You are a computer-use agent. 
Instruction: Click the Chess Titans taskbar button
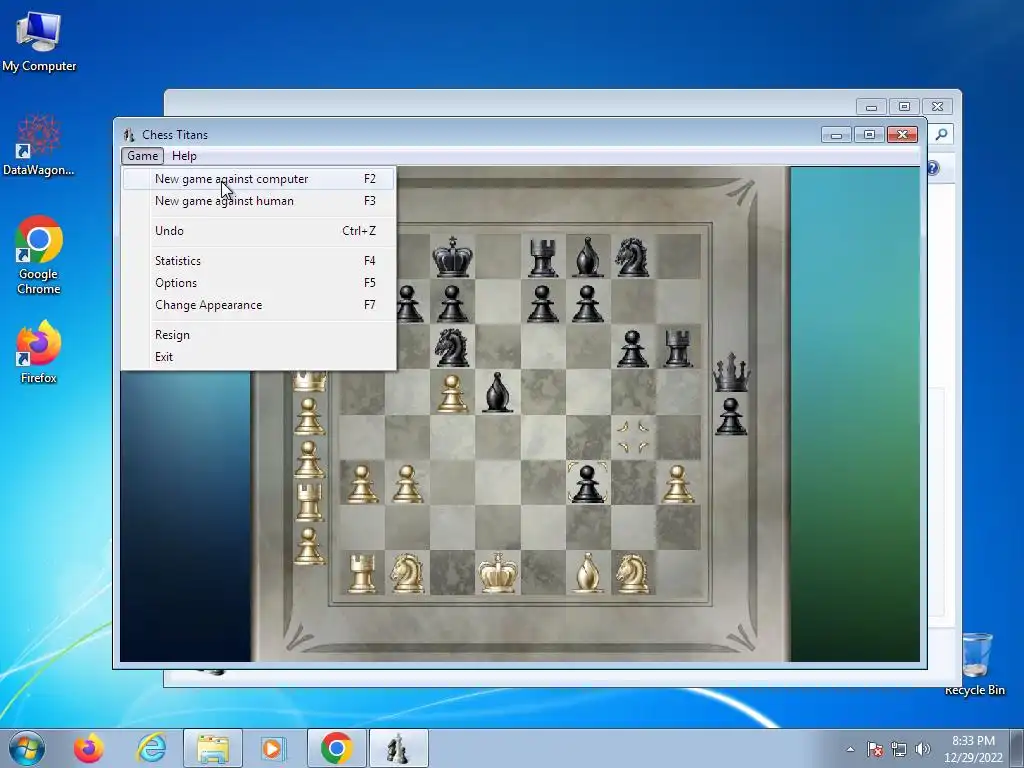point(398,748)
